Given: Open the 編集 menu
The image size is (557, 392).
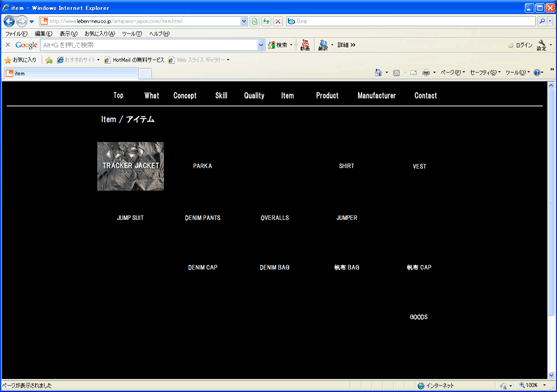Looking at the screenshot, I should (43, 34).
